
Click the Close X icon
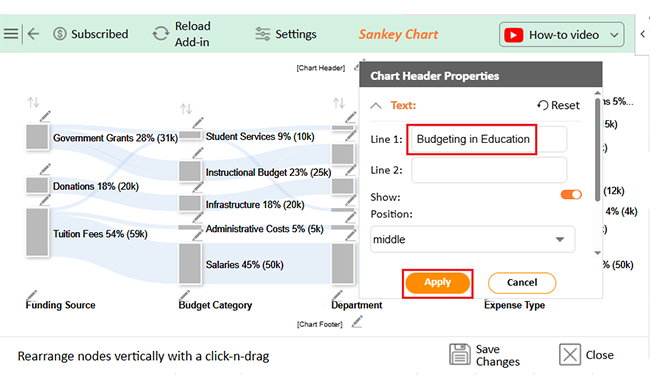coord(570,355)
